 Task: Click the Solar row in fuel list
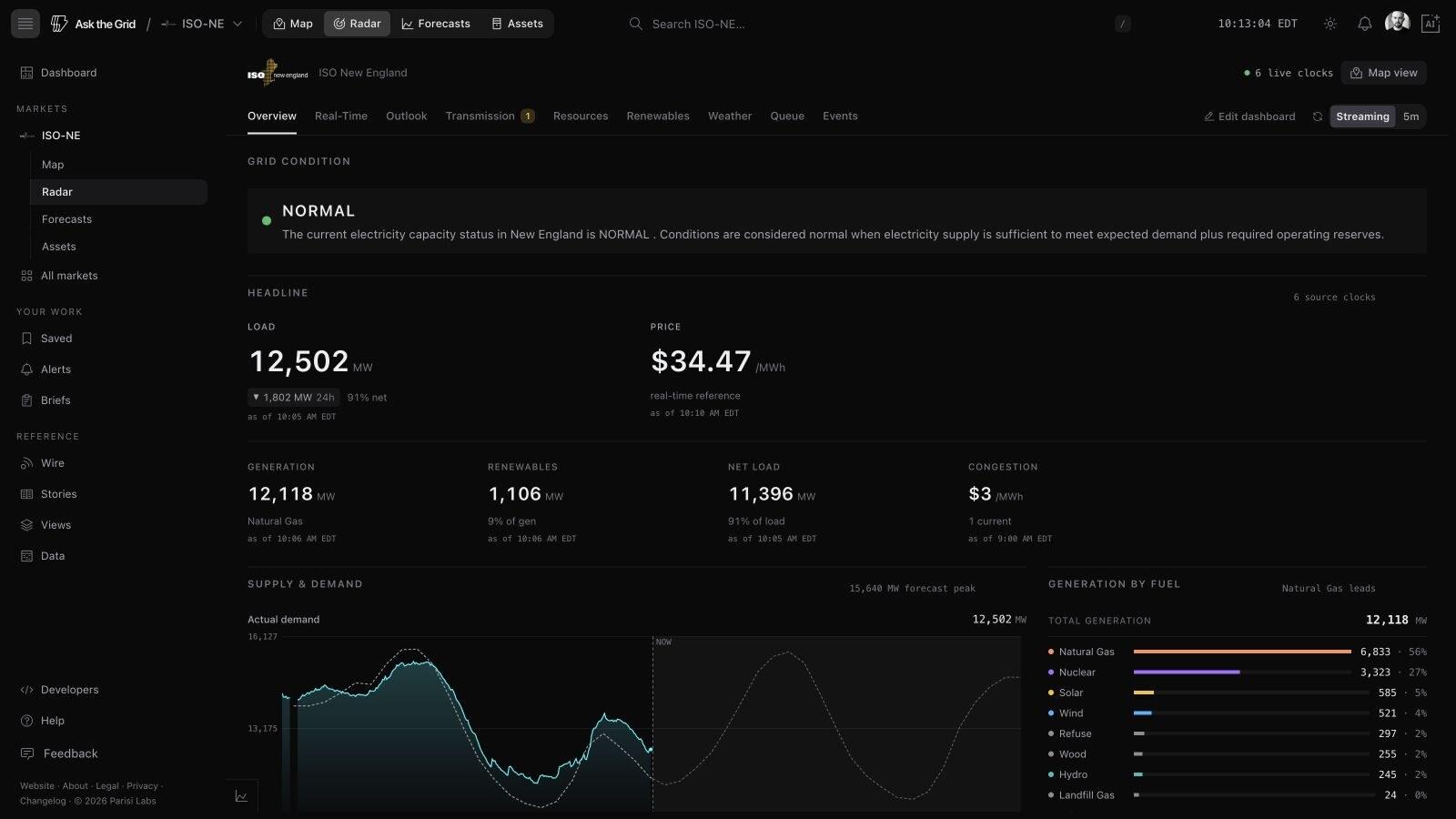click(x=1238, y=693)
